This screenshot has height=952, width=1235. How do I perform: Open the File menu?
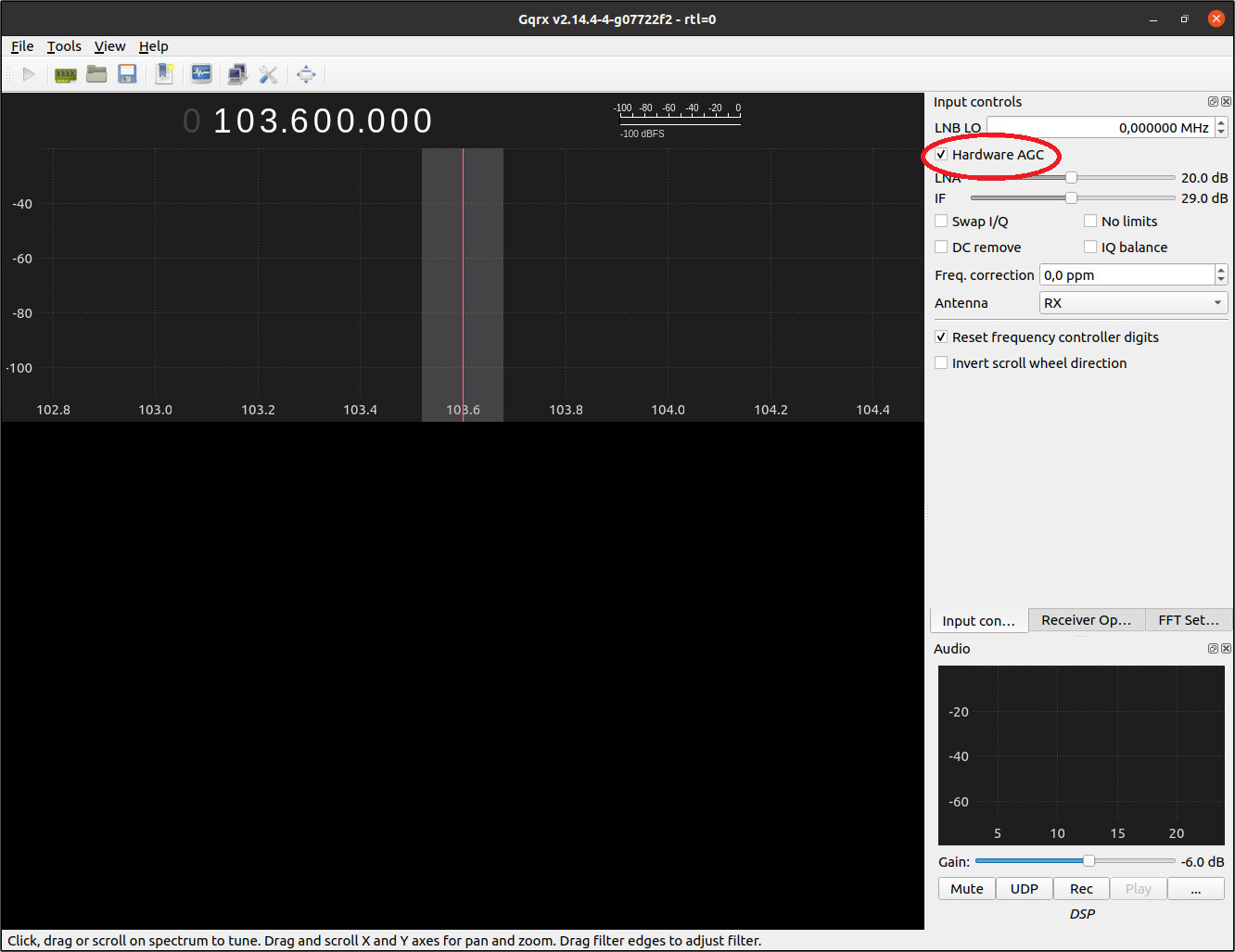[22, 46]
